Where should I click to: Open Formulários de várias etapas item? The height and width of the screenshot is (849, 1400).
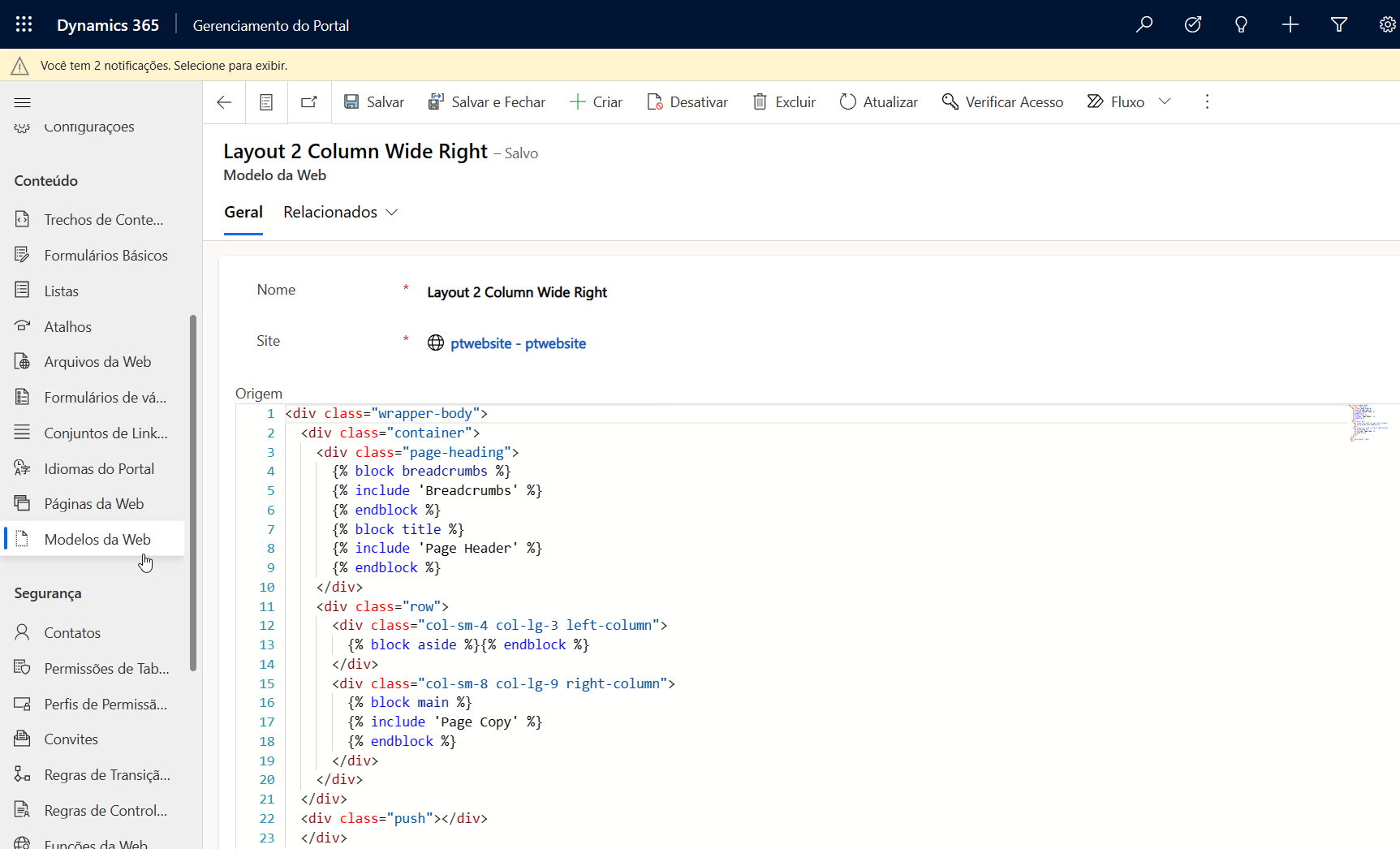[93, 398]
